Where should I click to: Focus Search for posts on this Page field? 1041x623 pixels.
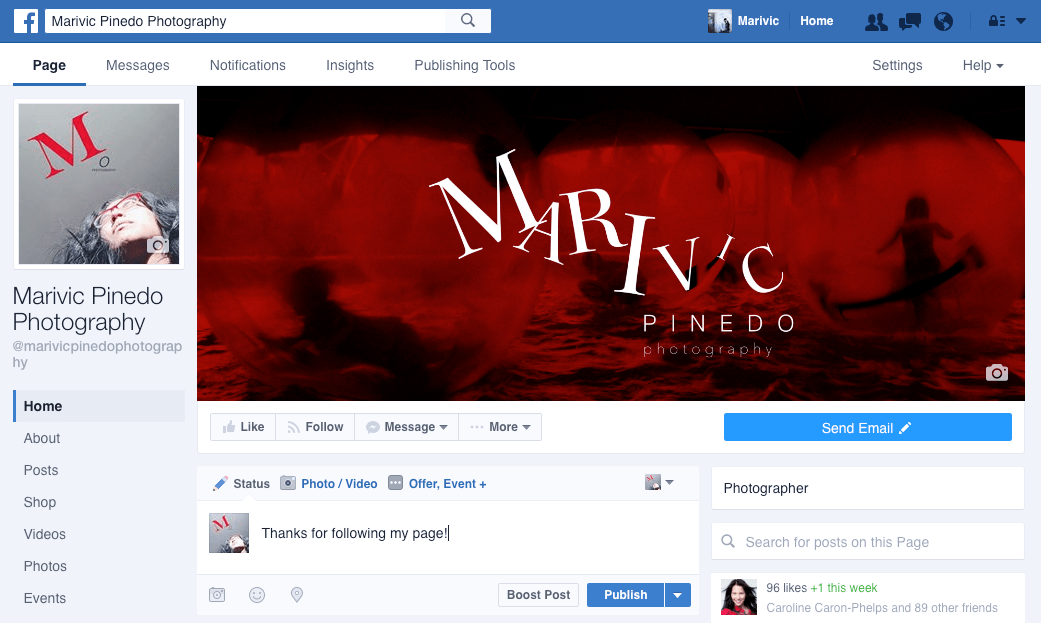click(868, 541)
